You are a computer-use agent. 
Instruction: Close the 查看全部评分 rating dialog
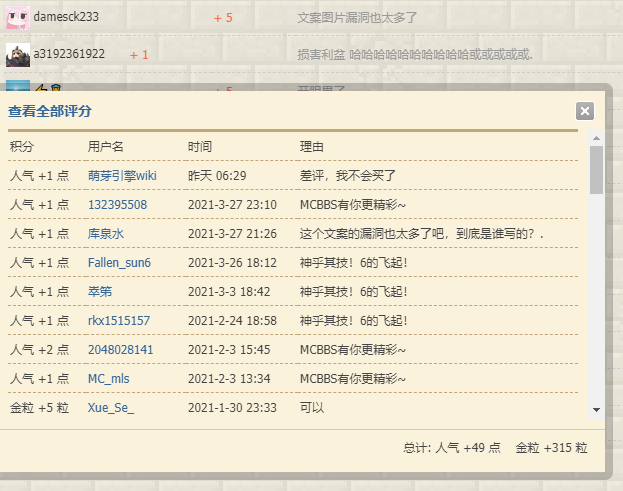click(585, 111)
